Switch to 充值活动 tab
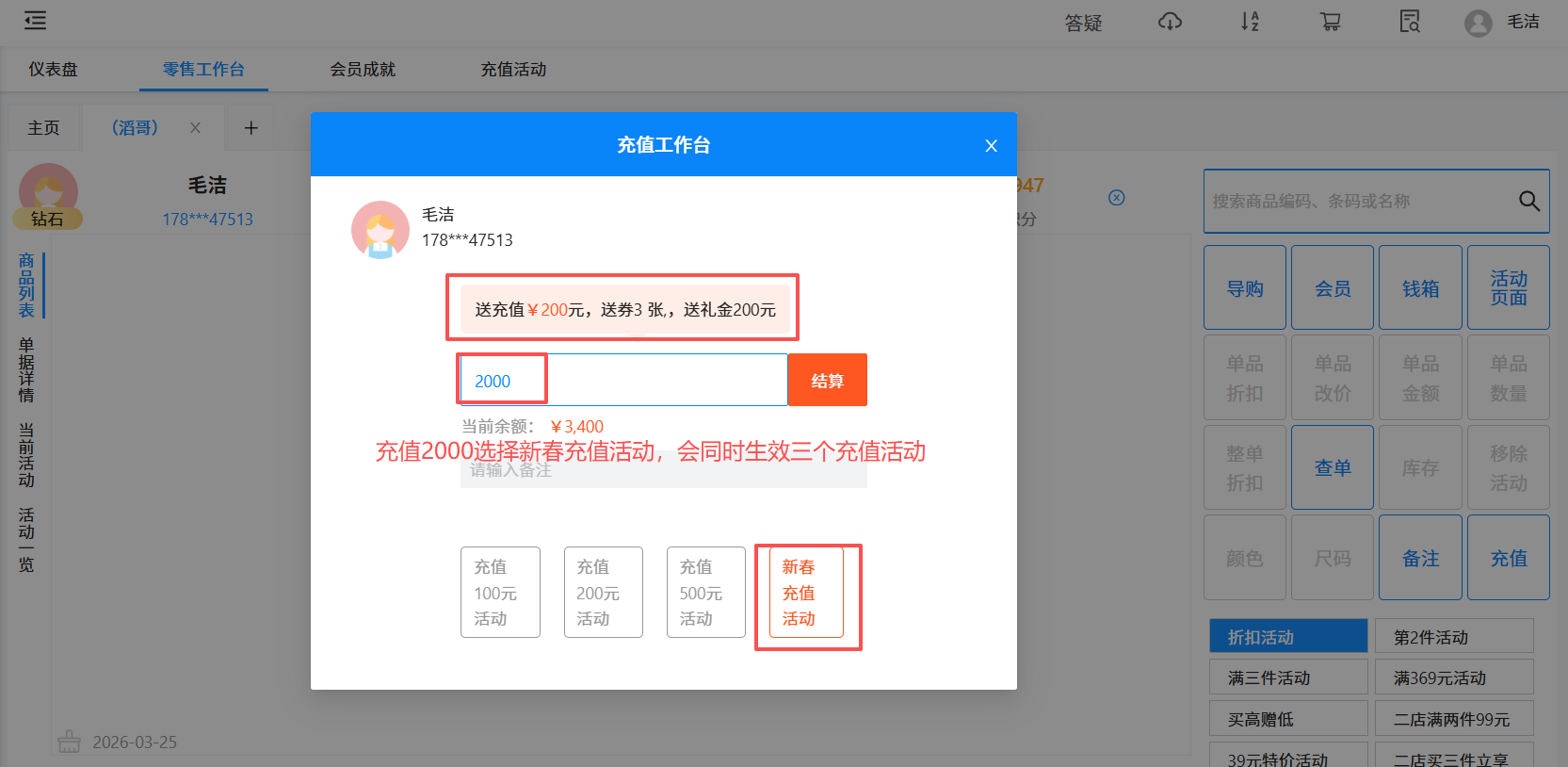 point(513,69)
